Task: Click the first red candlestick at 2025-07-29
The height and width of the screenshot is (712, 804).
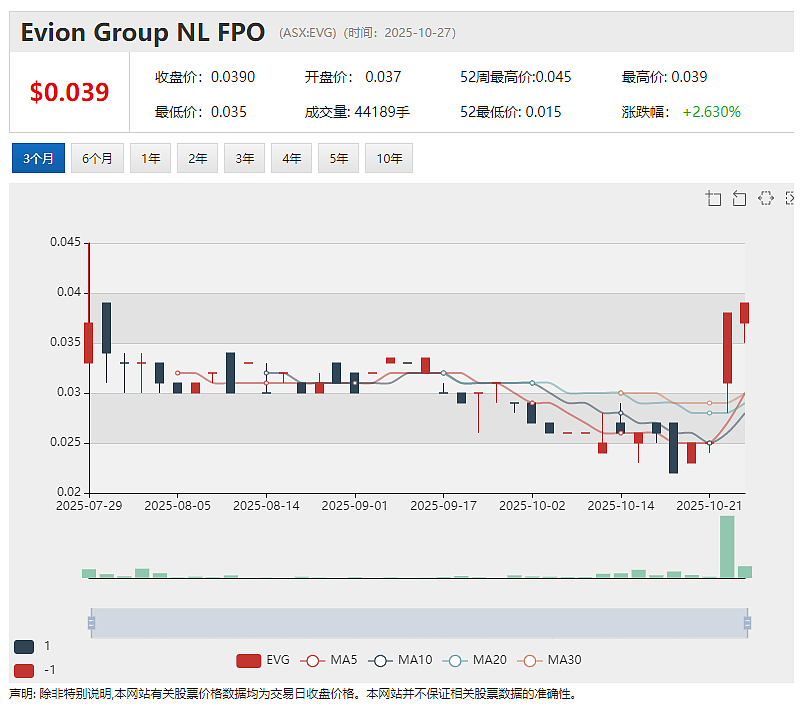Action: [89, 343]
